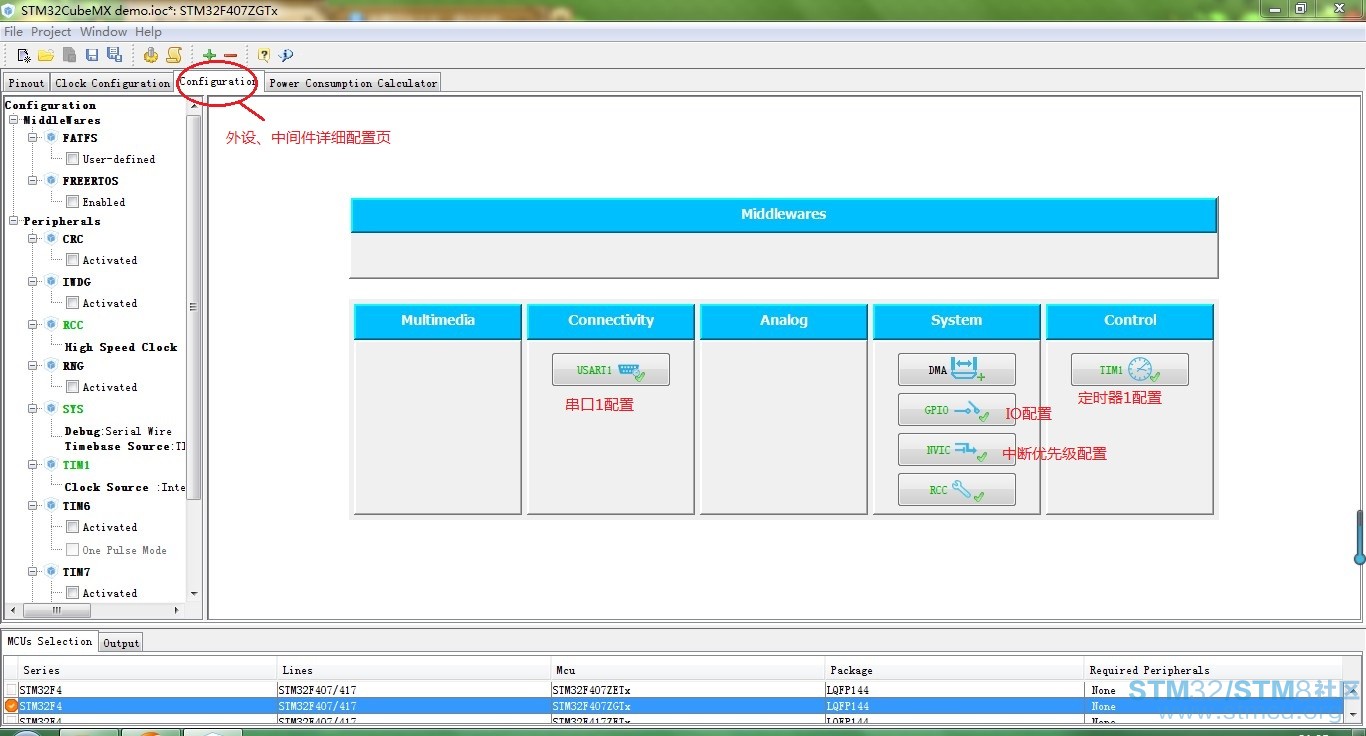This screenshot has width=1366, height=736.
Task: Collapse the FATFS tree node
Action: (33, 137)
